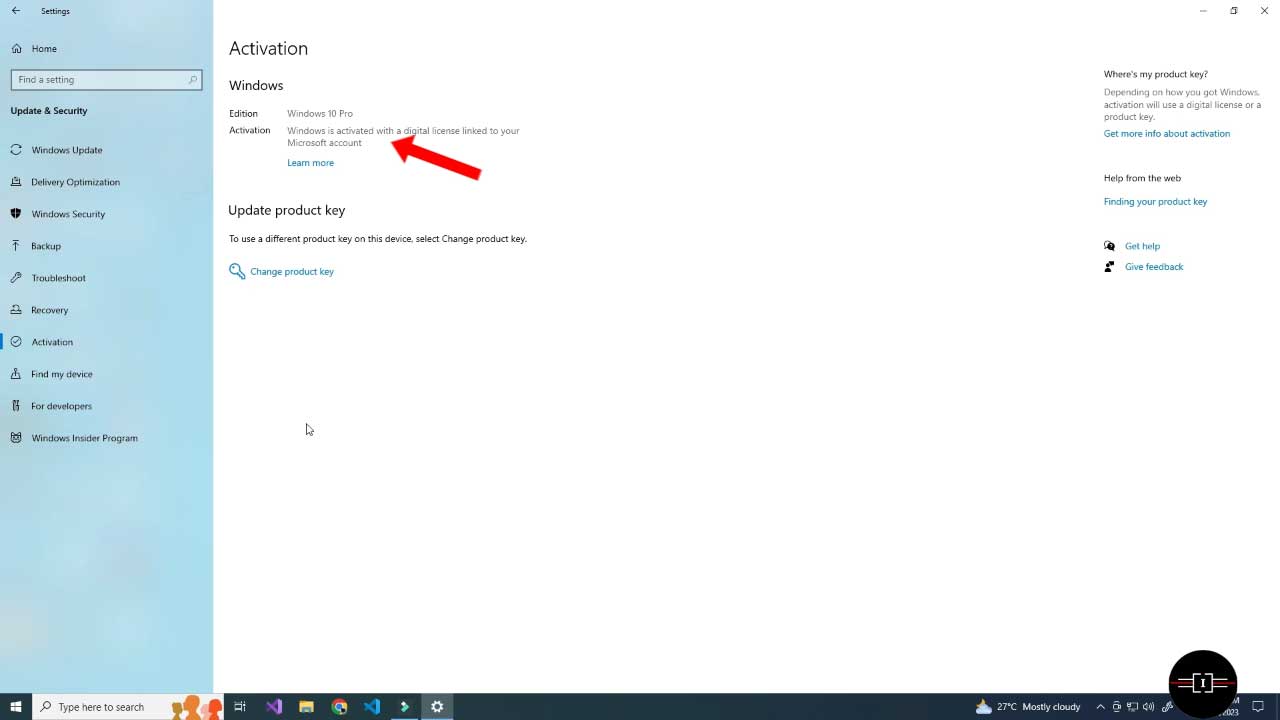Viewport: 1280px width, 720px height.
Task: Click the Give feedback person icon
Action: click(1109, 267)
